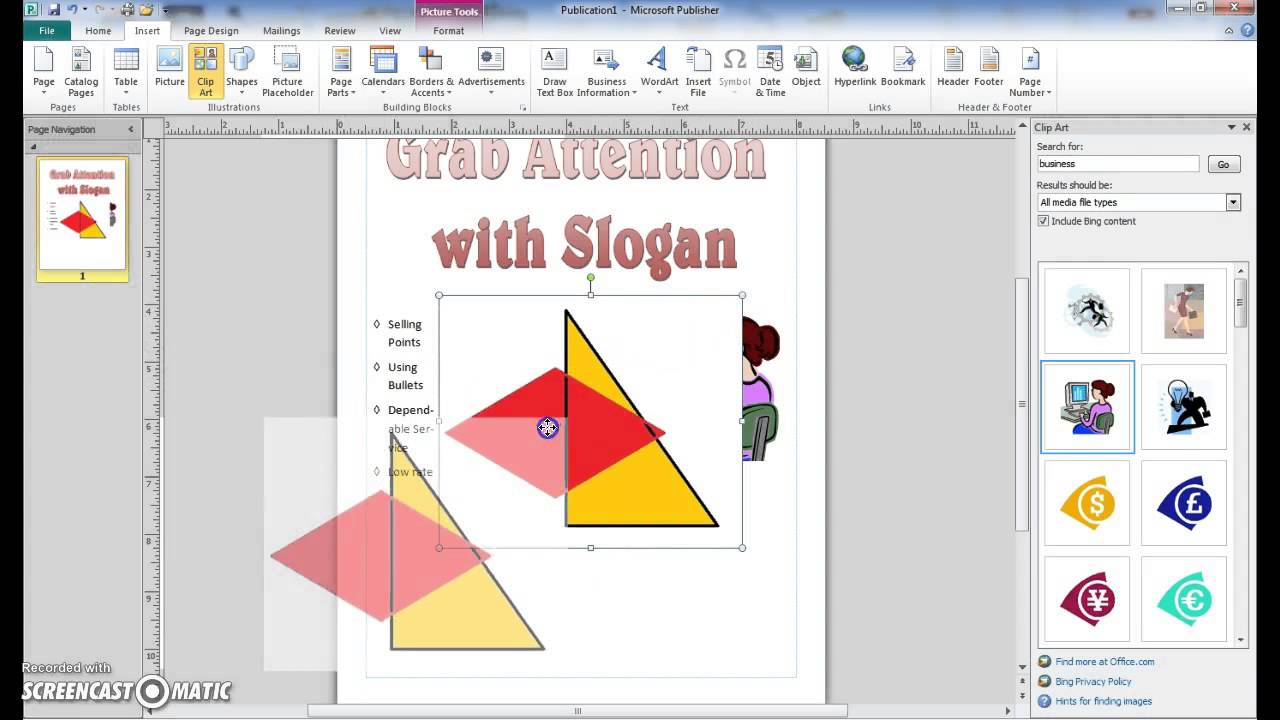
Task: Click the Insert File icon
Action: (698, 72)
